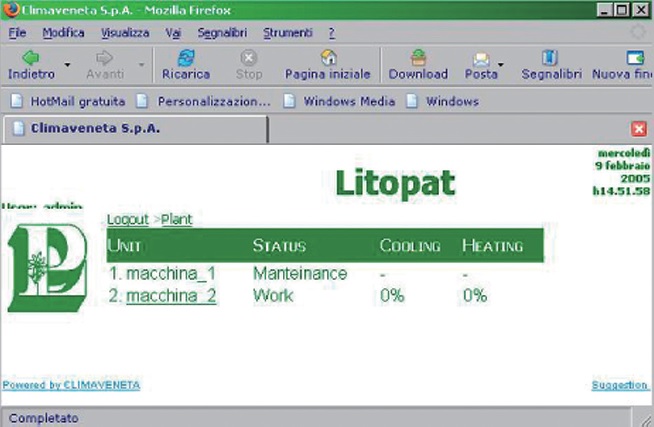654x427 pixels.
Task: Open the Modifica menu
Action: point(63,32)
